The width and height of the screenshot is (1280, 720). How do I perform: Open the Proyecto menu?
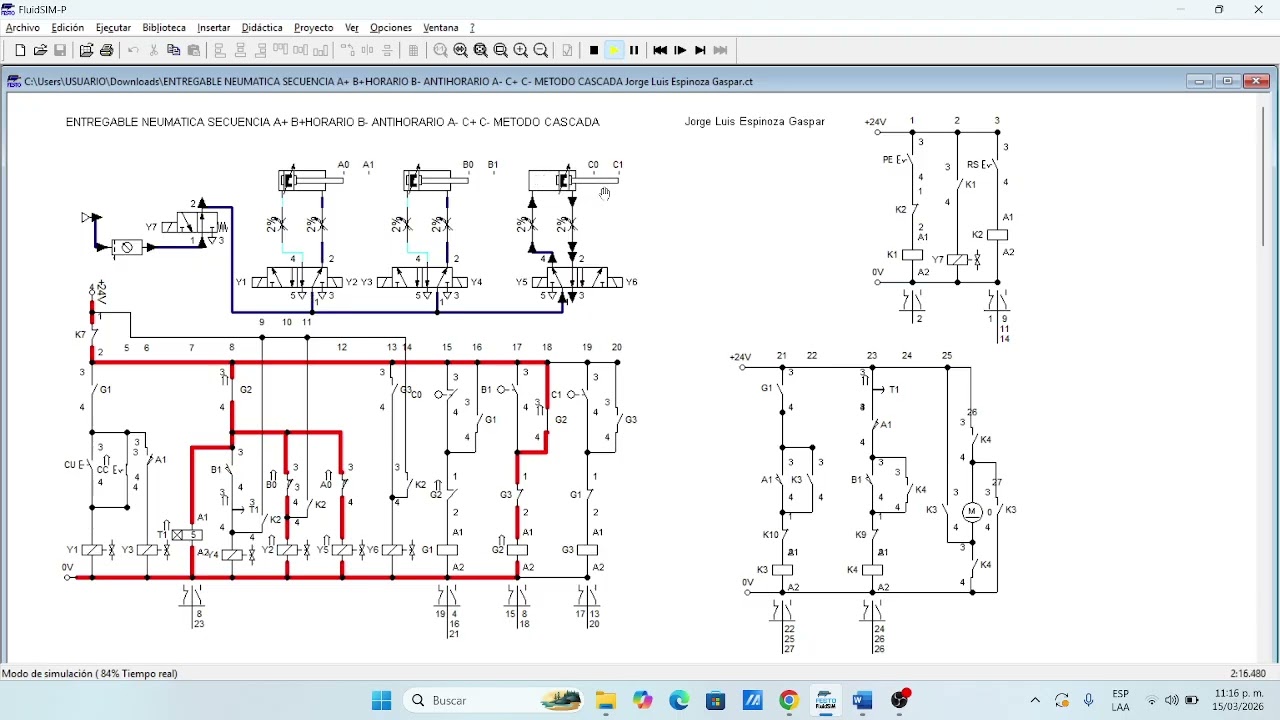(x=314, y=28)
